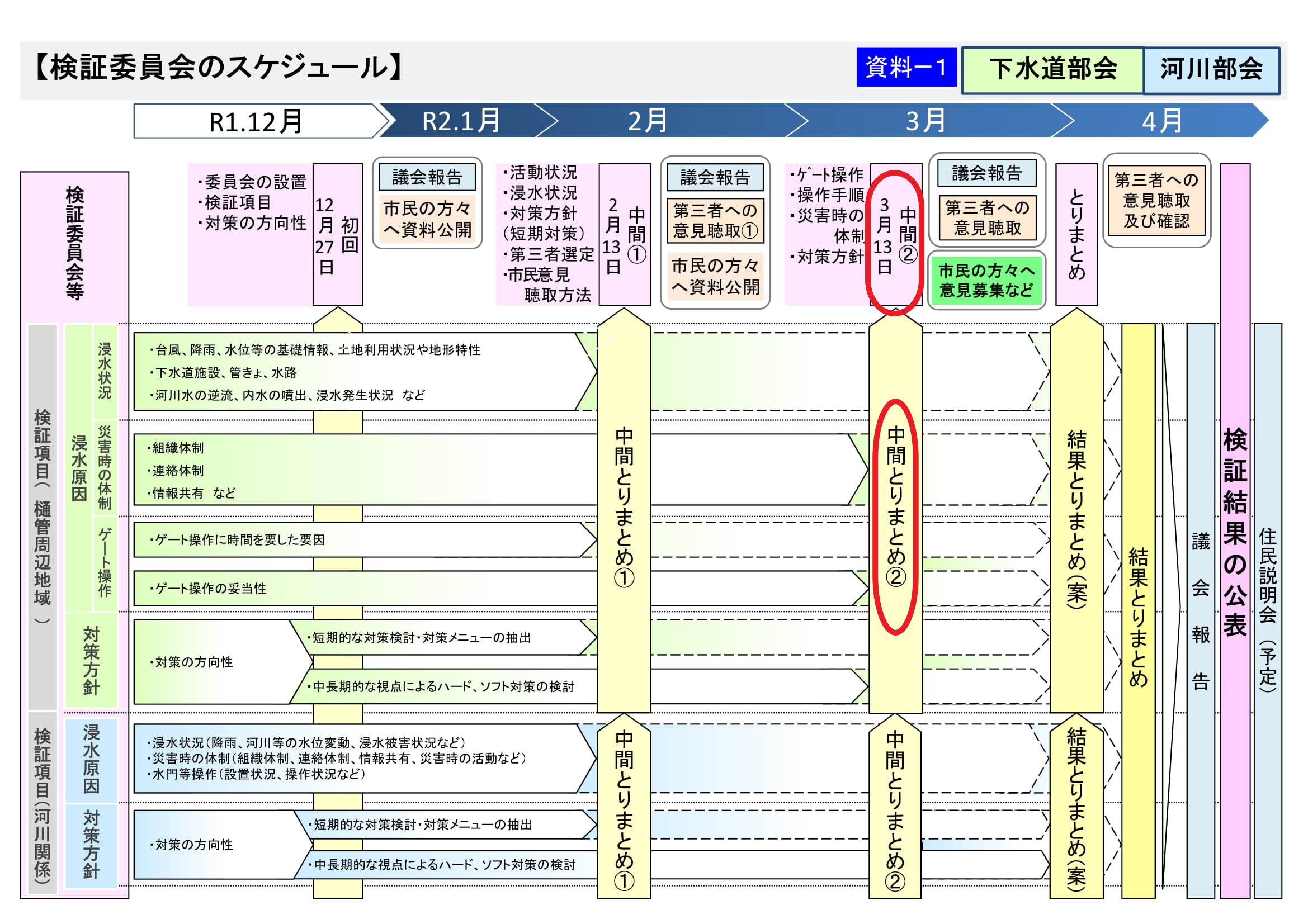Click the ゲート操作に時間を要した要因 arrow
The height and width of the screenshot is (924, 1308).
point(365,540)
